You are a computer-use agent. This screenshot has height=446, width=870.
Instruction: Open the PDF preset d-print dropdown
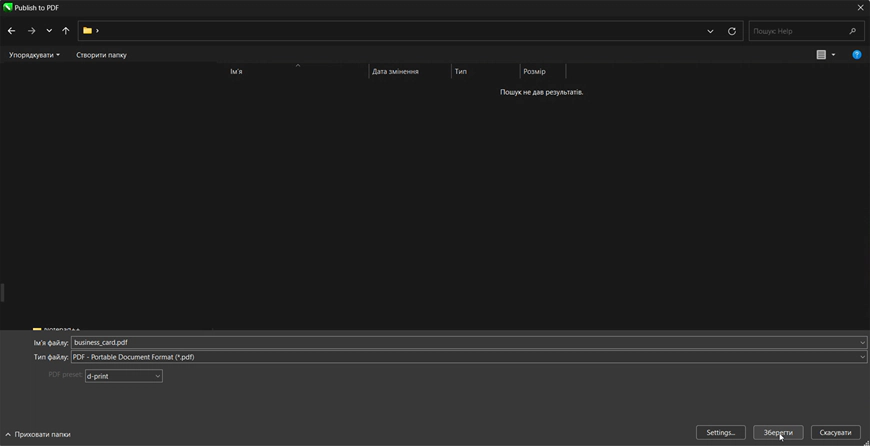click(123, 376)
